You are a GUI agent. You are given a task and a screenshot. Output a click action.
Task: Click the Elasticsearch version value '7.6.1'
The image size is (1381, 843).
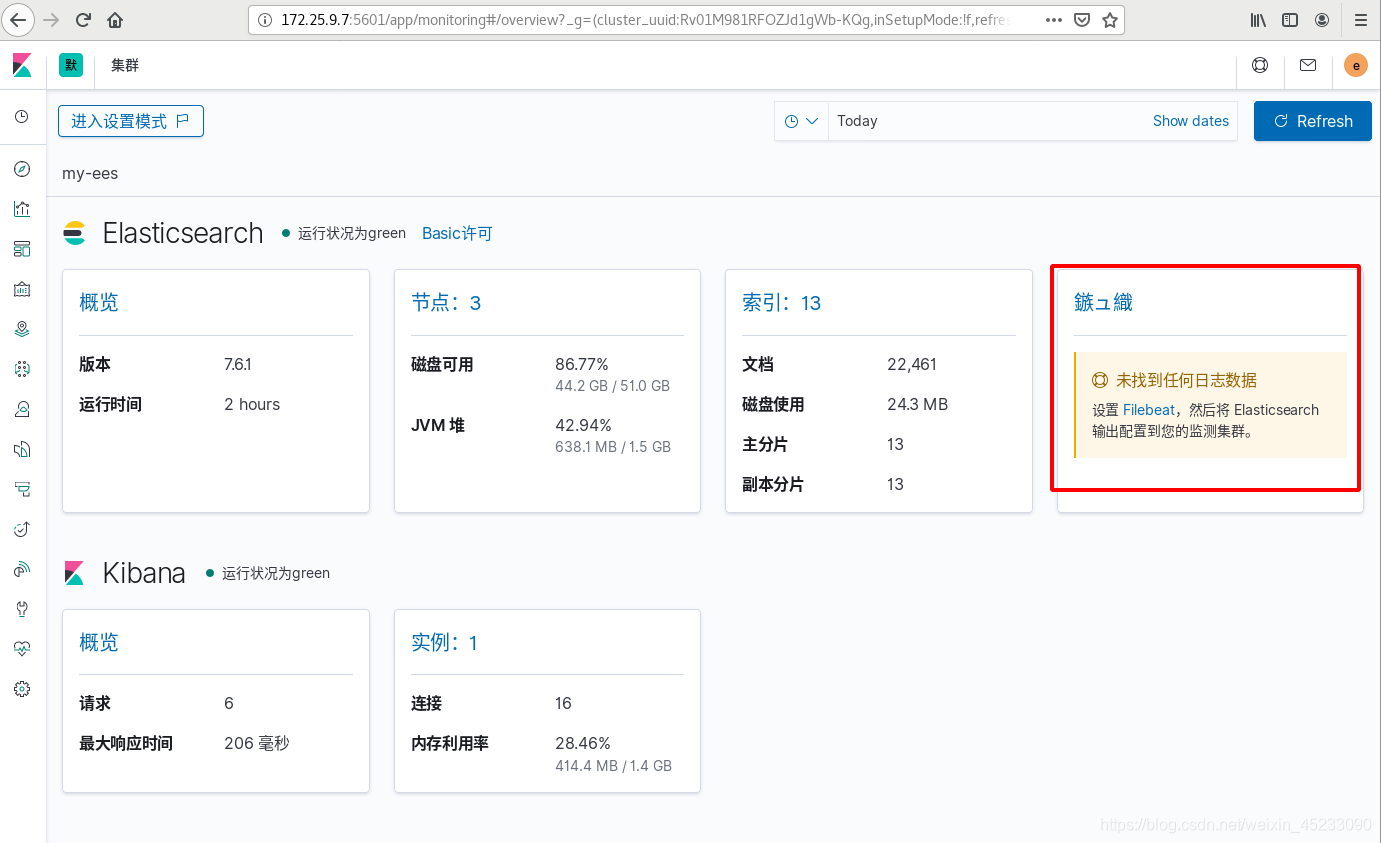[238, 365]
